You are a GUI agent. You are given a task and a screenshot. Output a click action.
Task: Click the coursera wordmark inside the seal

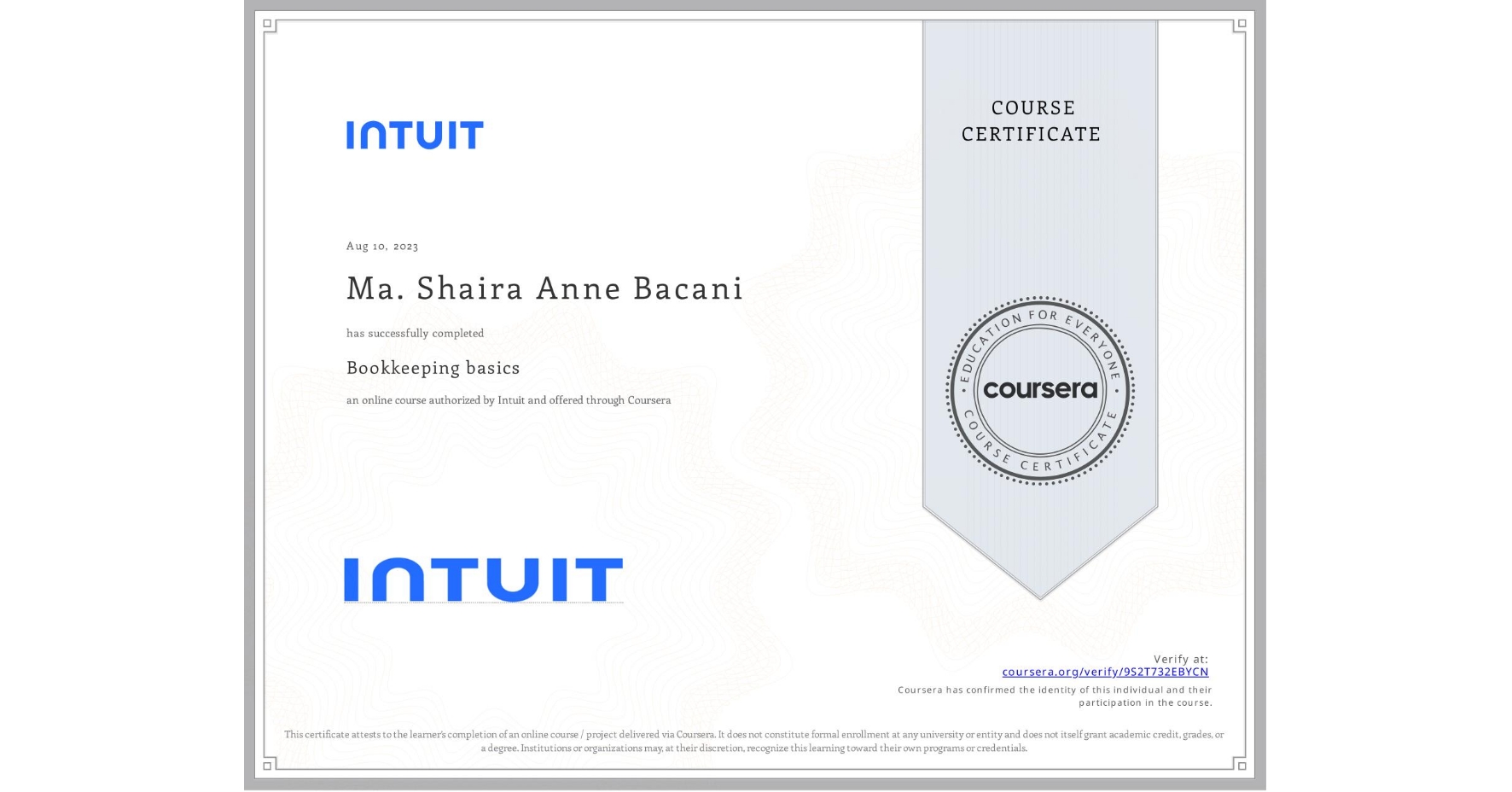(x=1040, y=390)
